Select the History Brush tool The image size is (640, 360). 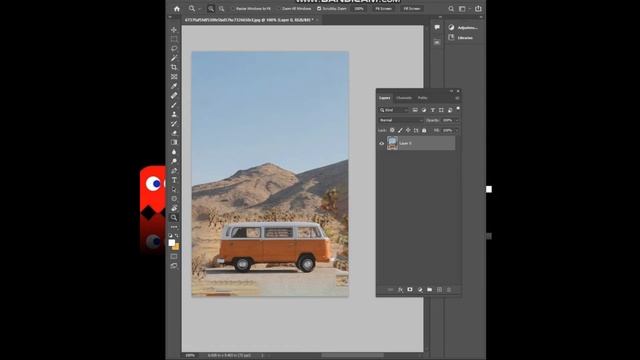(174, 124)
